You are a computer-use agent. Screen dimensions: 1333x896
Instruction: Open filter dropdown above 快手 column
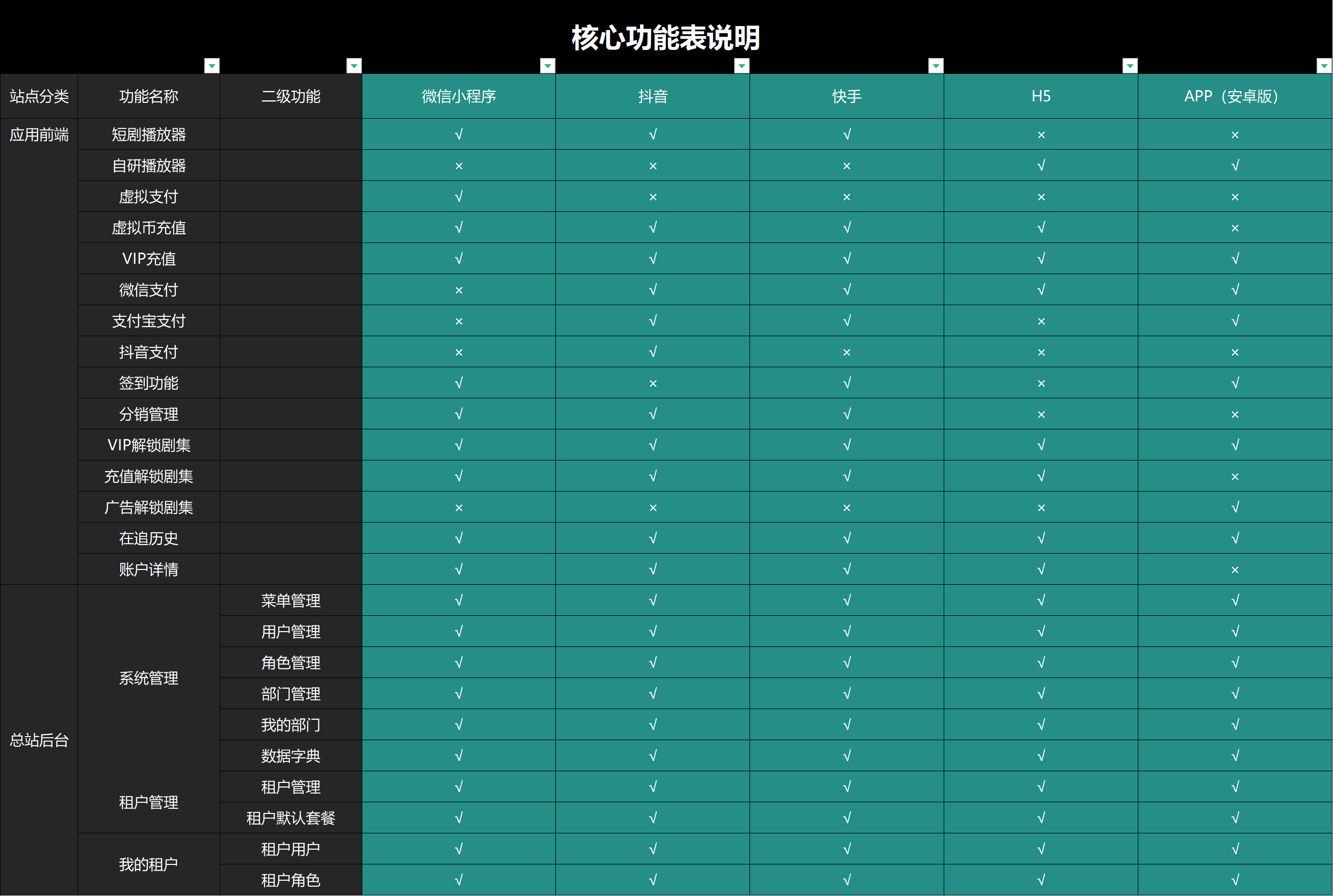coord(935,66)
